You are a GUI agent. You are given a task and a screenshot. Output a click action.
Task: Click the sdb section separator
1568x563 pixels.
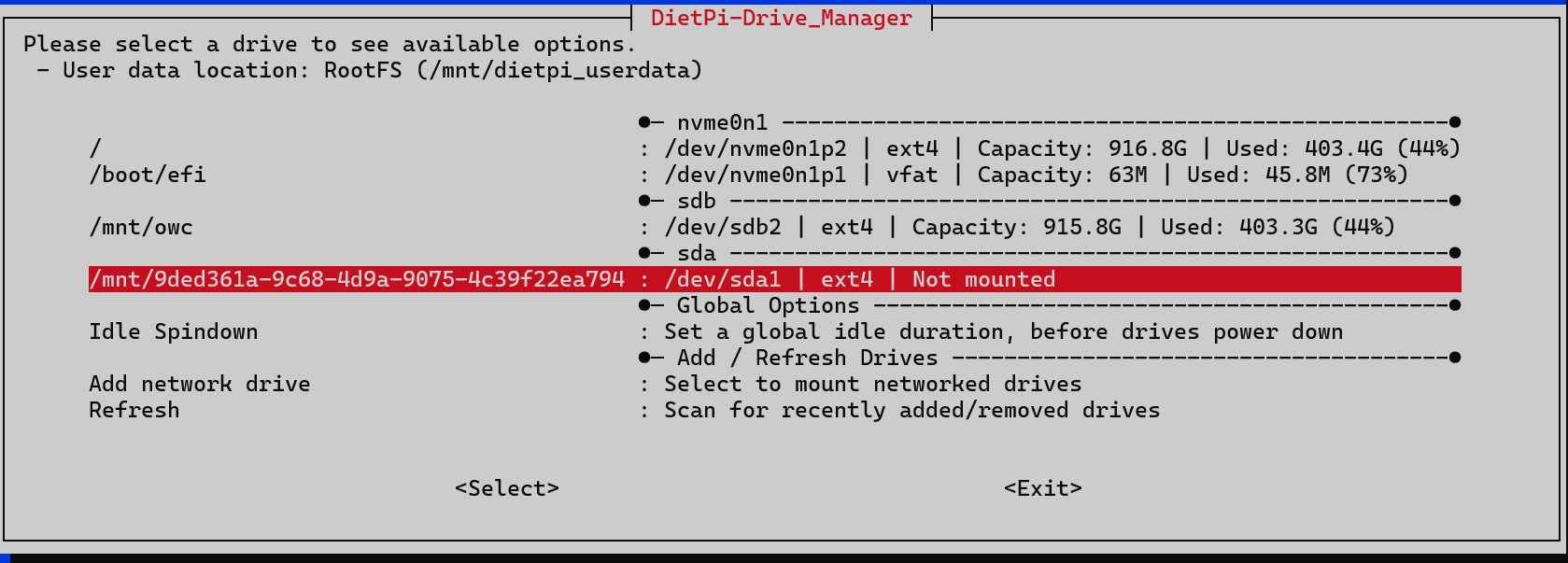pyautogui.click(x=697, y=201)
